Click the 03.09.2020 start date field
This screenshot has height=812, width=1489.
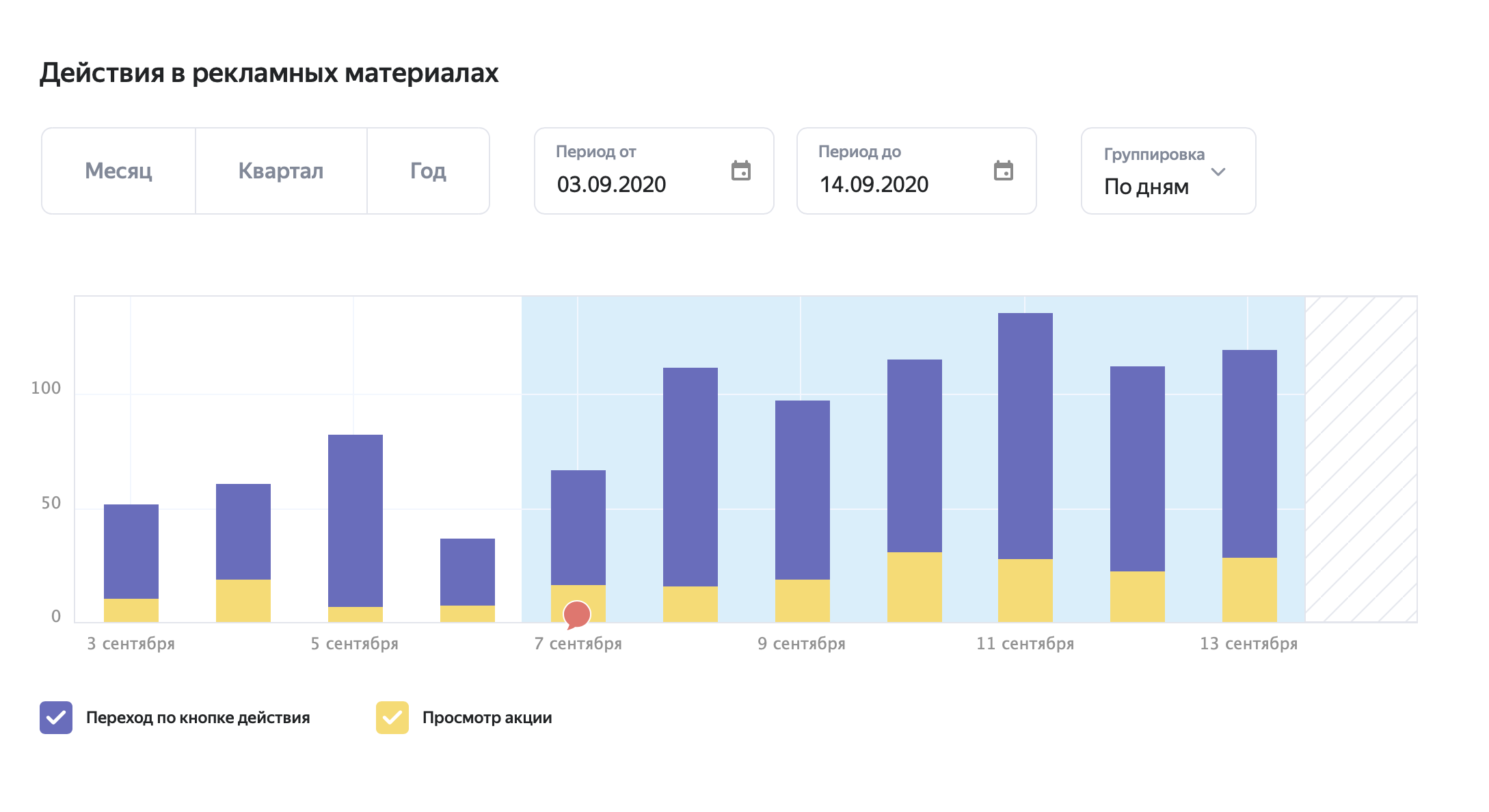[611, 185]
